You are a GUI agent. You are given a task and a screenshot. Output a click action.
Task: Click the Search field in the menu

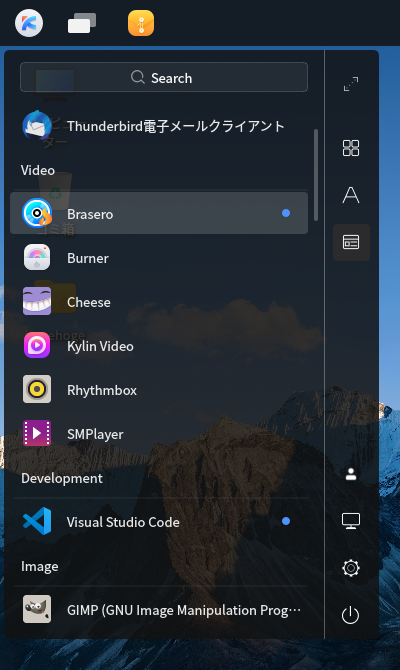click(164, 77)
